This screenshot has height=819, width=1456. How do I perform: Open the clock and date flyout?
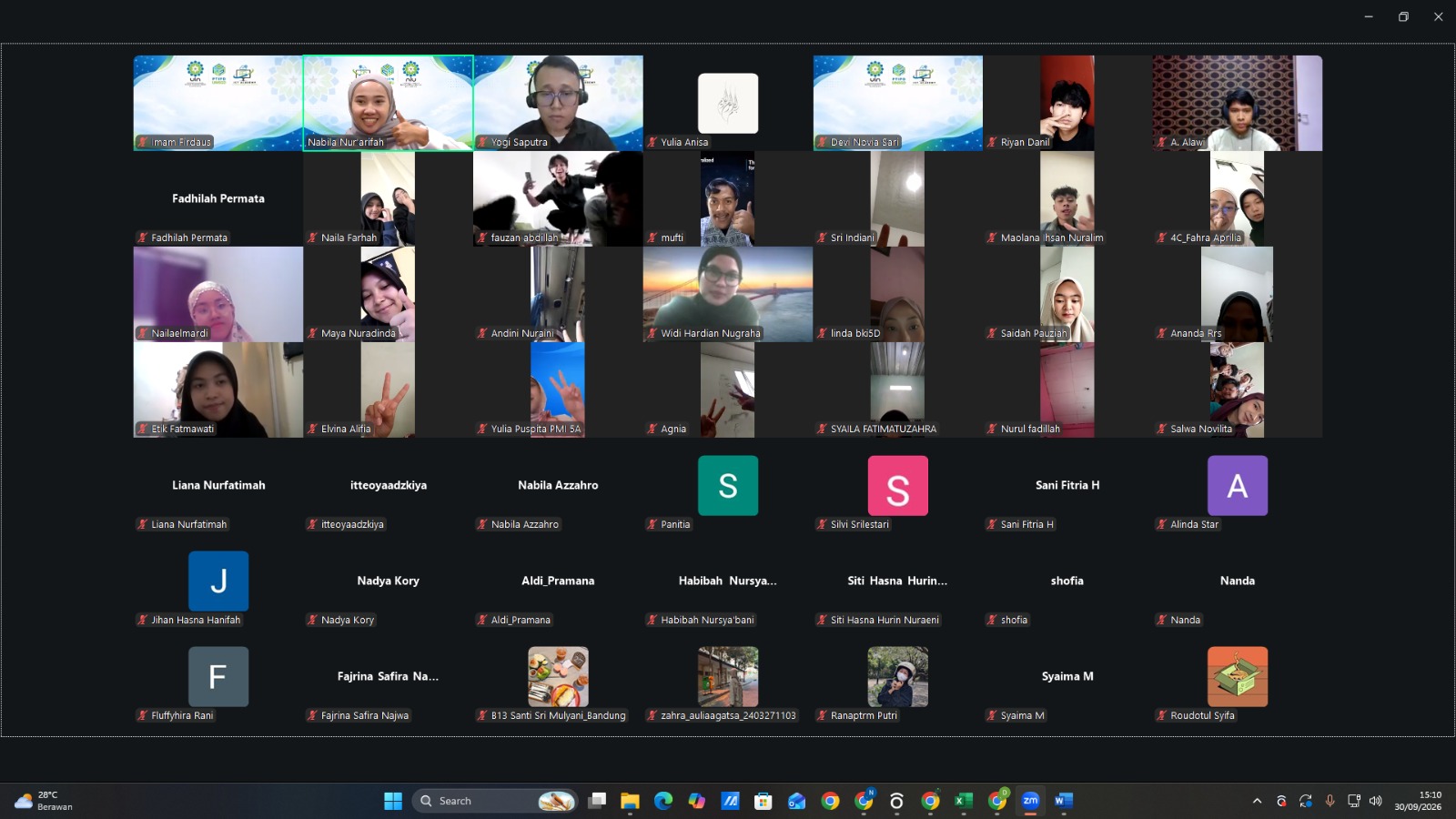tap(1418, 801)
